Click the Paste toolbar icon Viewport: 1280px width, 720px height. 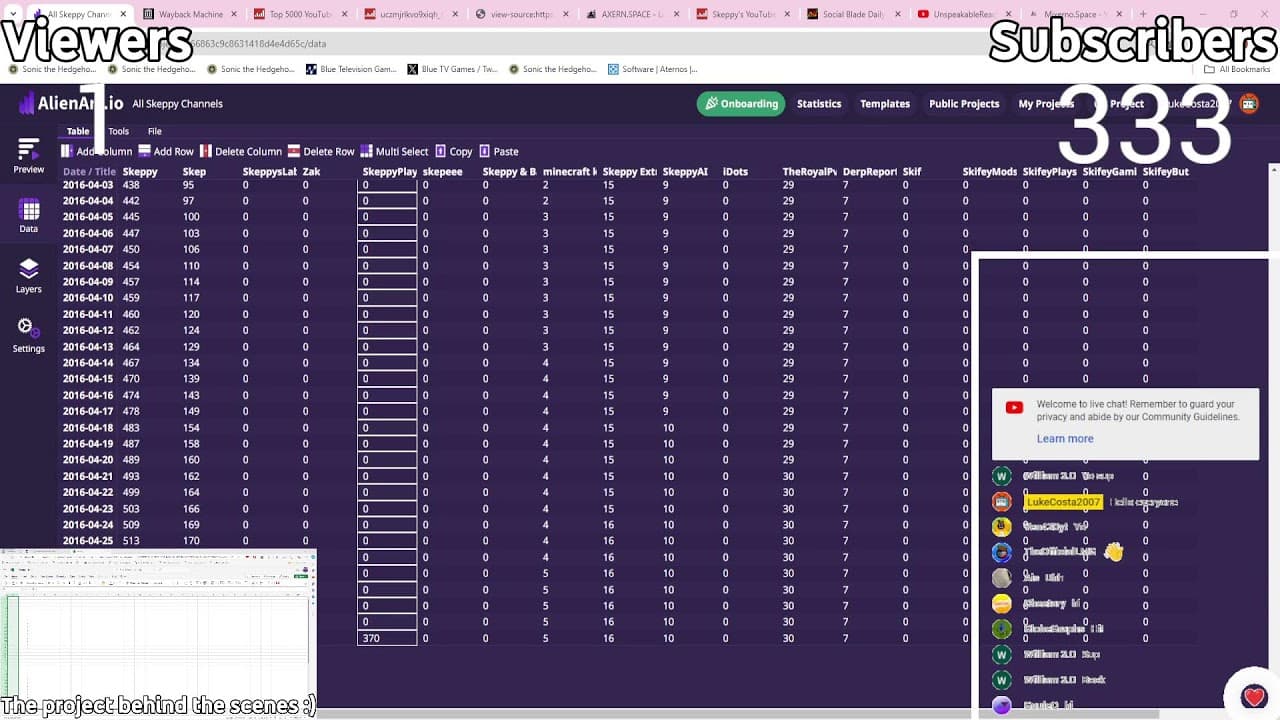pyautogui.click(x=485, y=151)
